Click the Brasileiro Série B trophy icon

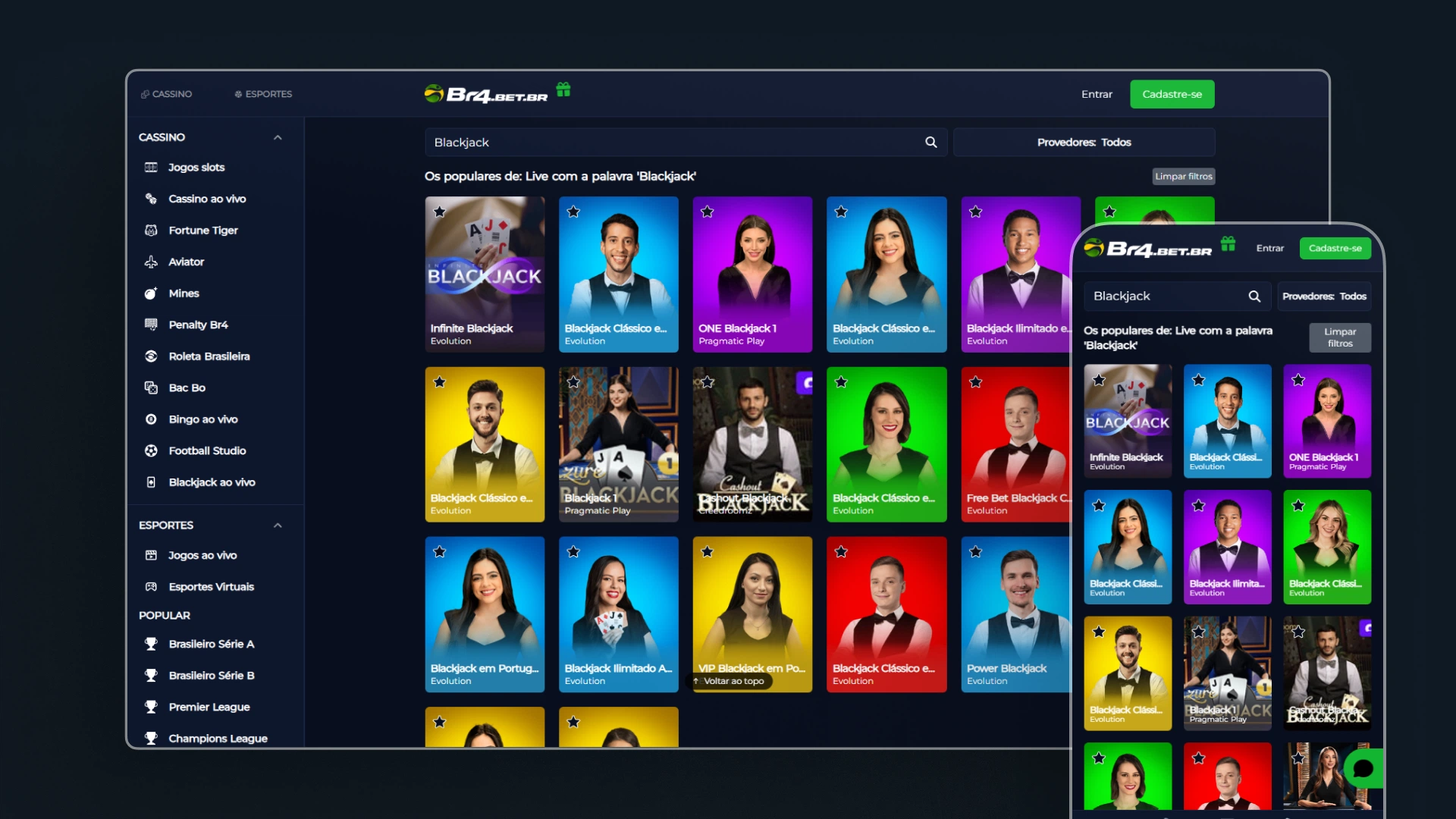click(151, 676)
